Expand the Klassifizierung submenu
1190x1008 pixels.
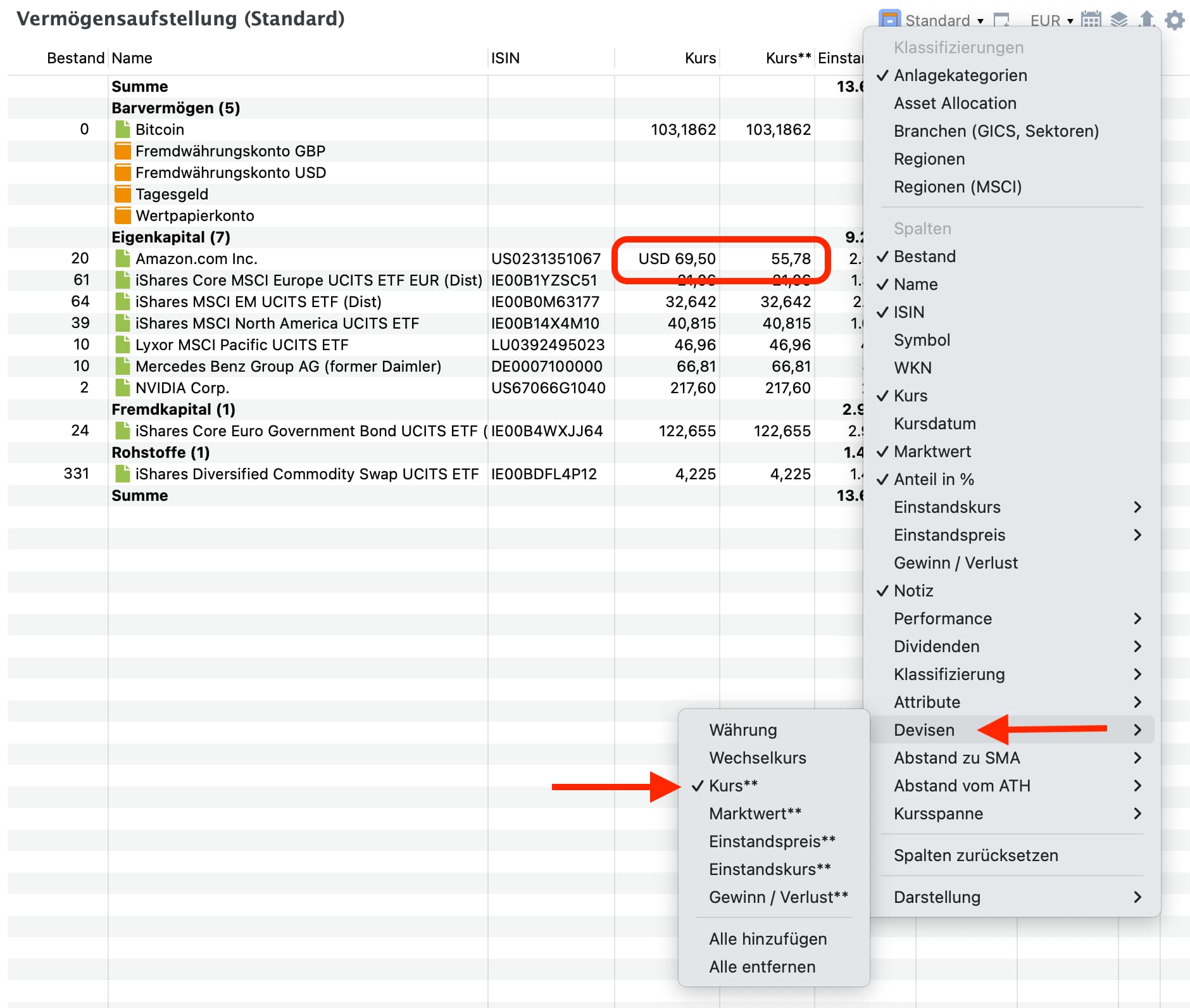[1011, 674]
